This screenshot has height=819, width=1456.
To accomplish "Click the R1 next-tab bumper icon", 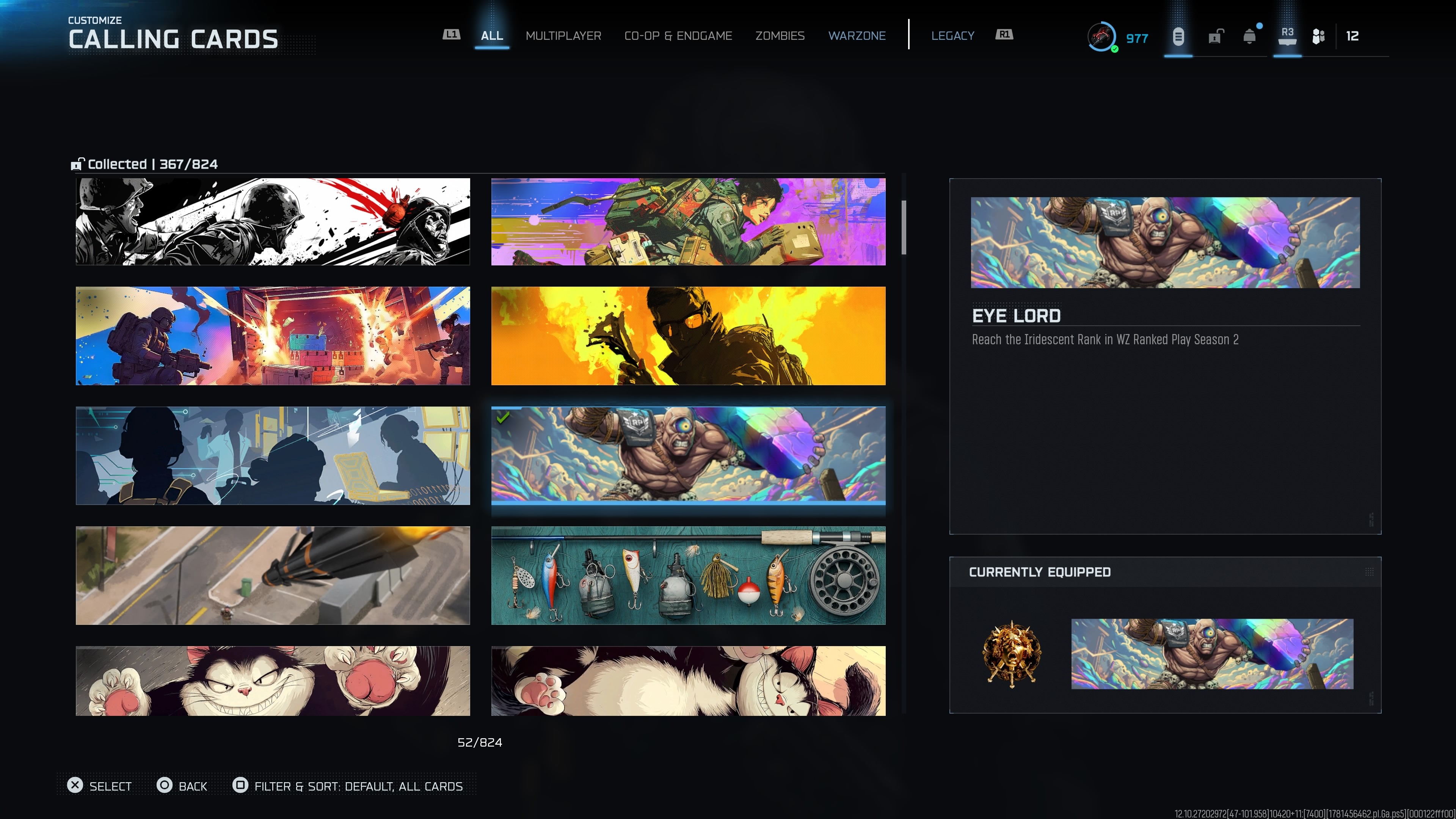I will point(1004,35).
